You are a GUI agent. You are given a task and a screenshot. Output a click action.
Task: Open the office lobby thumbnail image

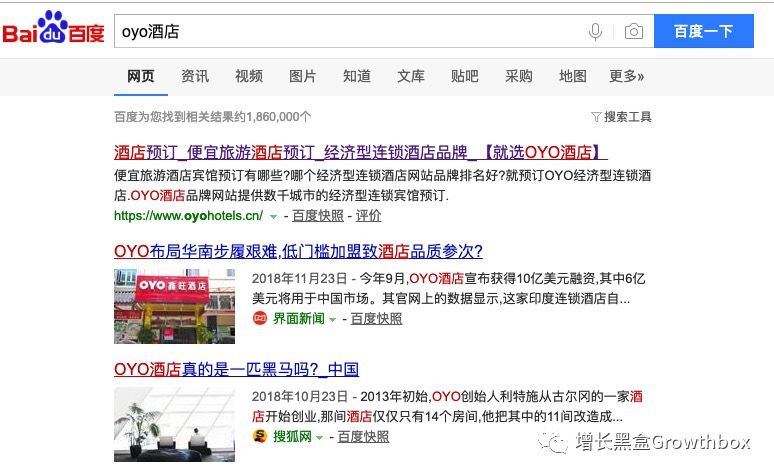[x=174, y=425]
